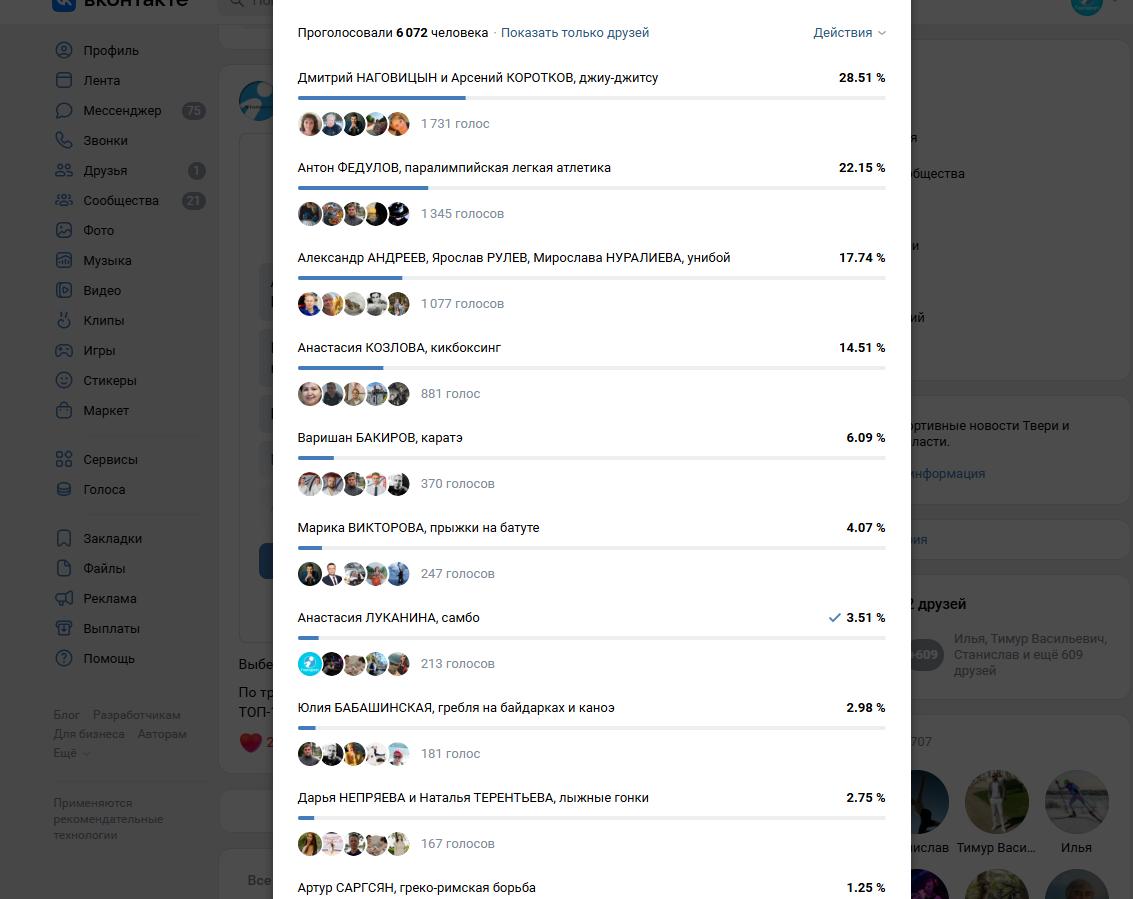This screenshot has height=899, width=1133.
Task: Open Закладки bookmark icon
Action: click(64, 538)
